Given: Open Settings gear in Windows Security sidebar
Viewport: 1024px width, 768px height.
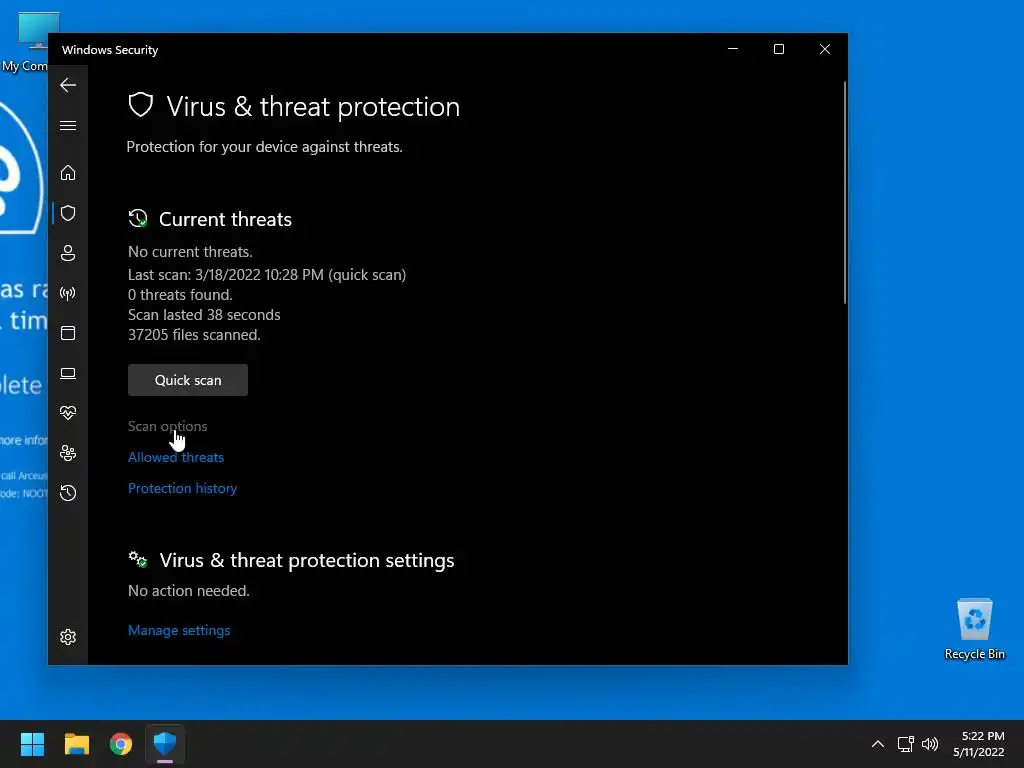Looking at the screenshot, I should pos(68,637).
